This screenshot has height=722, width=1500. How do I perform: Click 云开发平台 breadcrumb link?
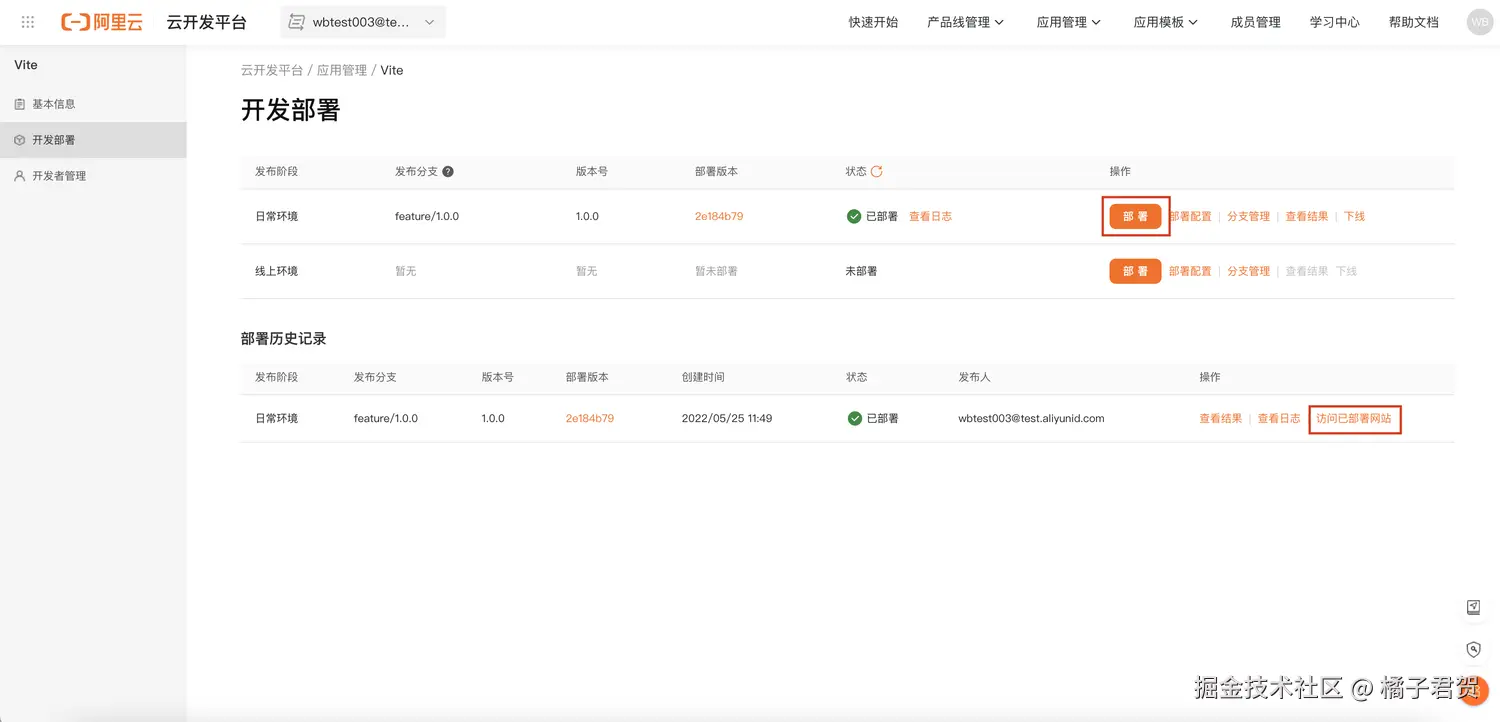click(x=272, y=70)
